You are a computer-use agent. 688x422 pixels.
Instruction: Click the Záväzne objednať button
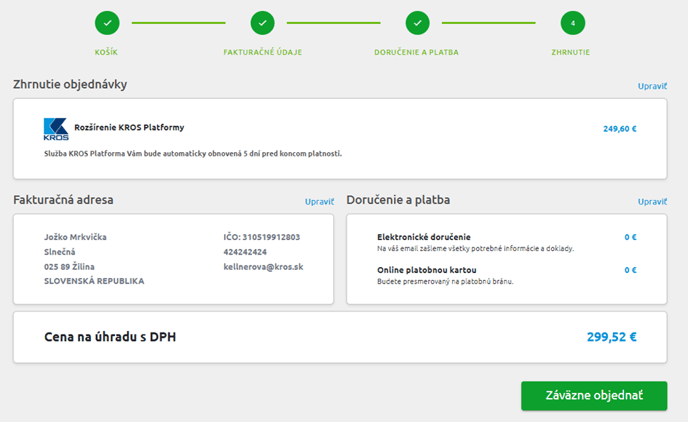tap(594, 396)
